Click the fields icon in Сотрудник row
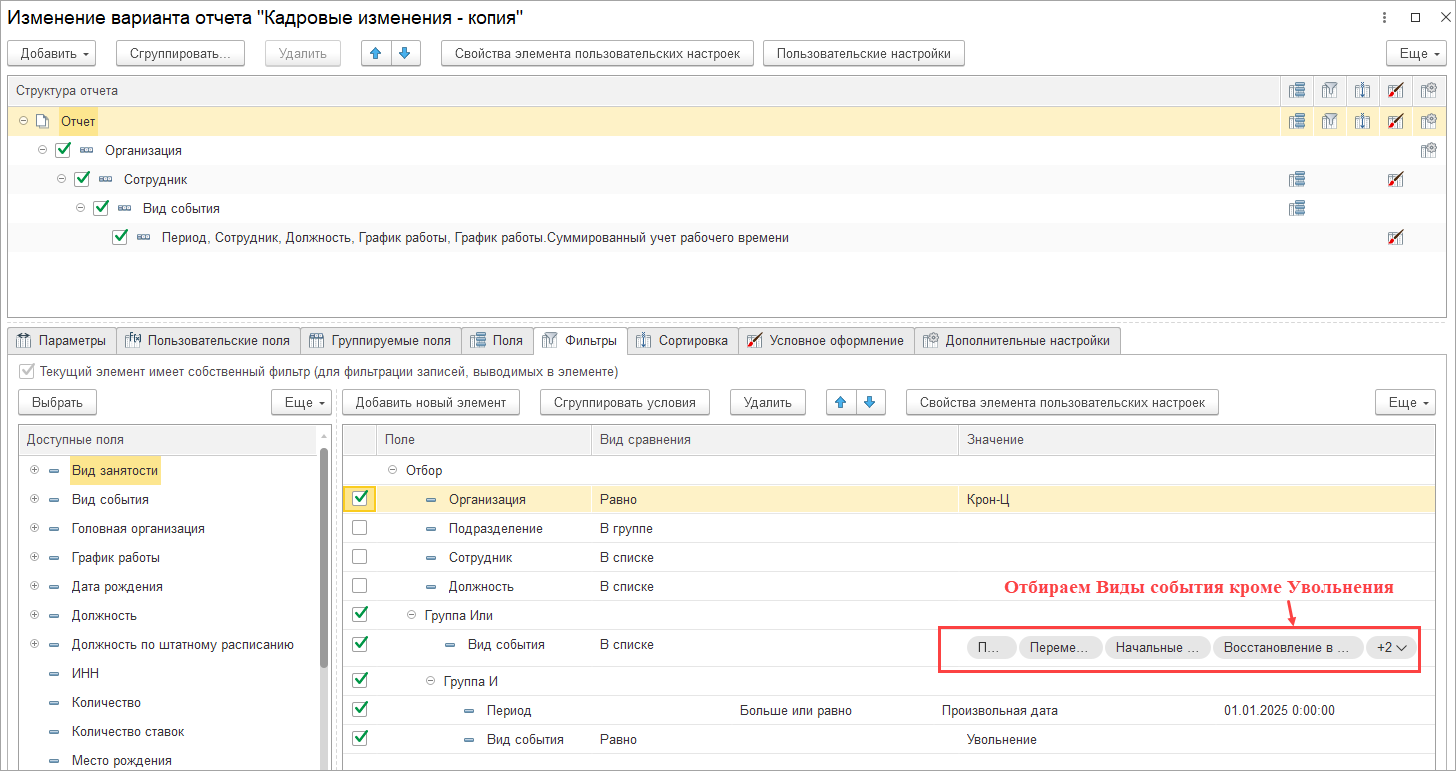This screenshot has width=1456, height=771. click(1297, 180)
